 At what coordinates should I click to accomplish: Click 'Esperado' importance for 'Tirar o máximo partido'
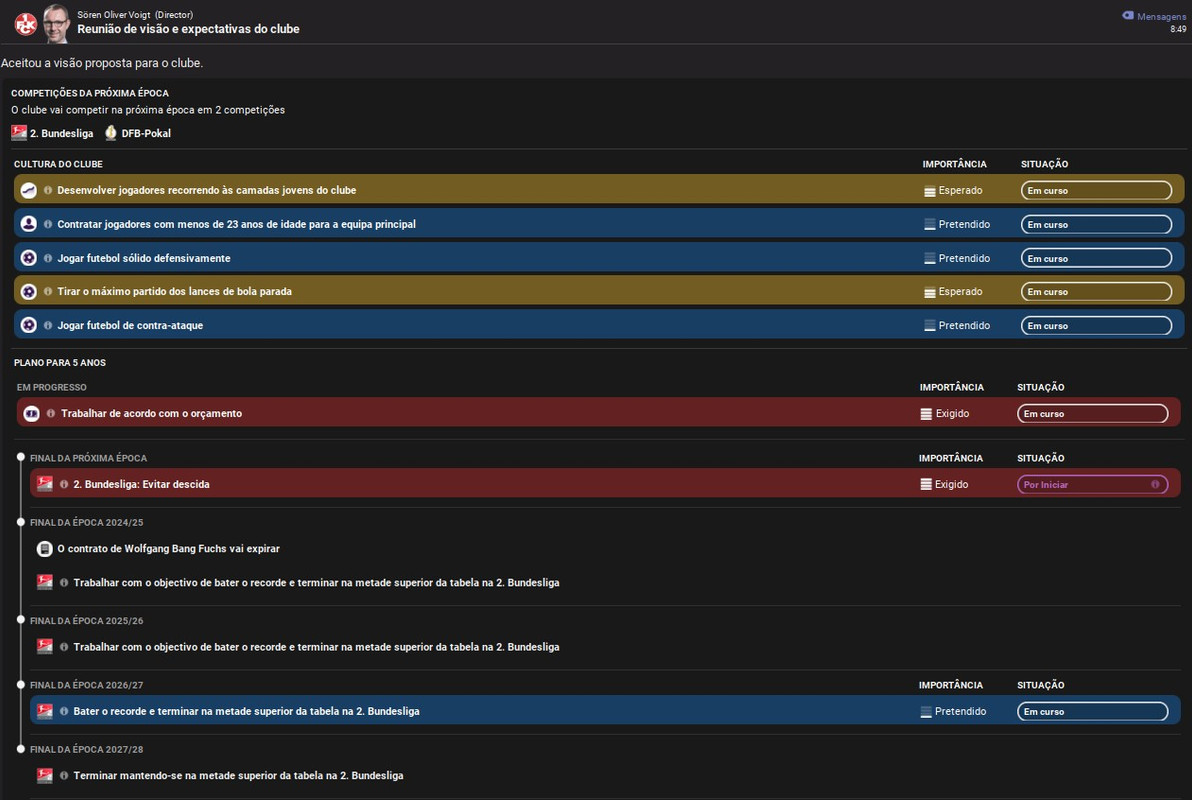click(953, 291)
